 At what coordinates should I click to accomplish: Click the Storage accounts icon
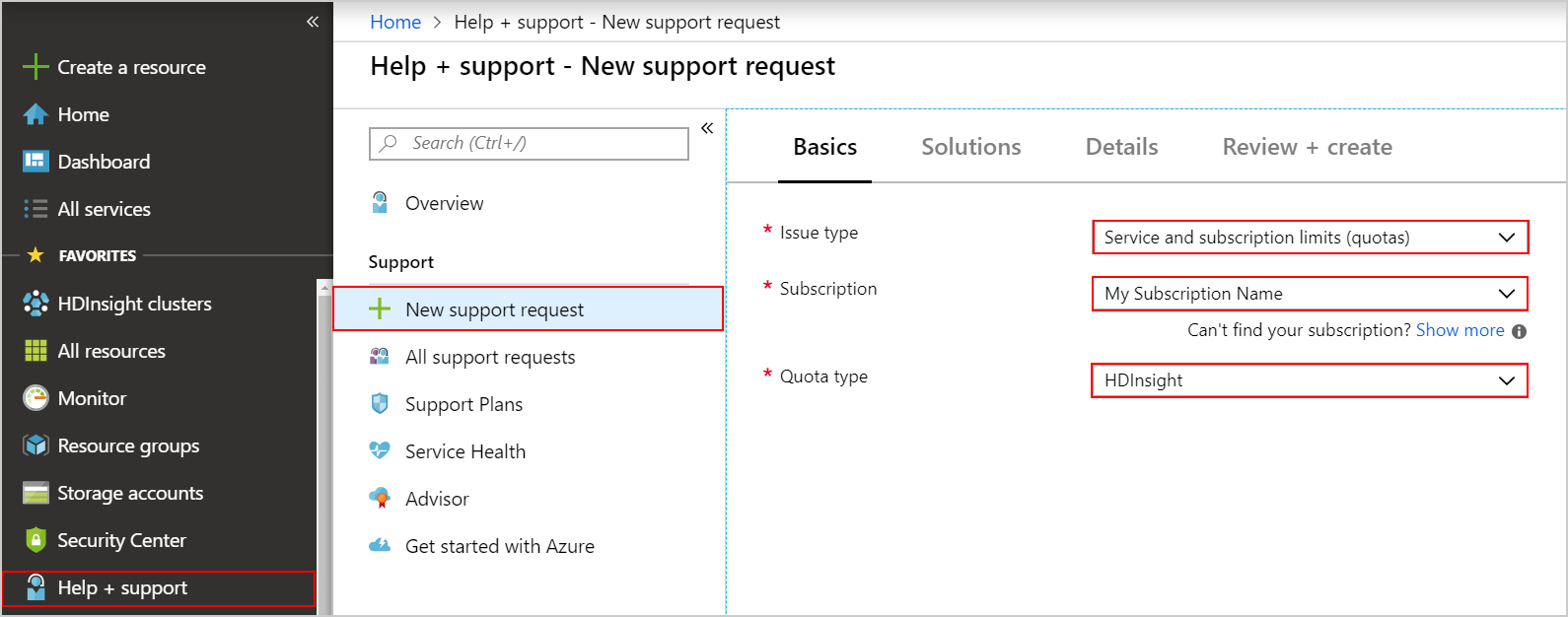coord(36,493)
